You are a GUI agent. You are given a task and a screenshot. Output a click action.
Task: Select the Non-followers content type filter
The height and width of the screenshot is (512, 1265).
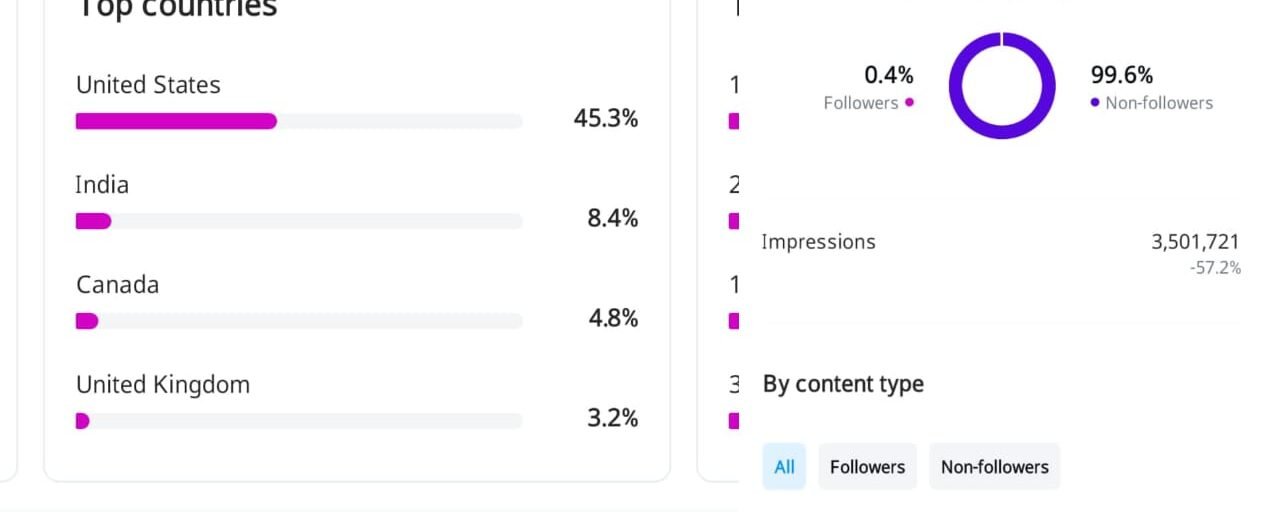pos(994,466)
